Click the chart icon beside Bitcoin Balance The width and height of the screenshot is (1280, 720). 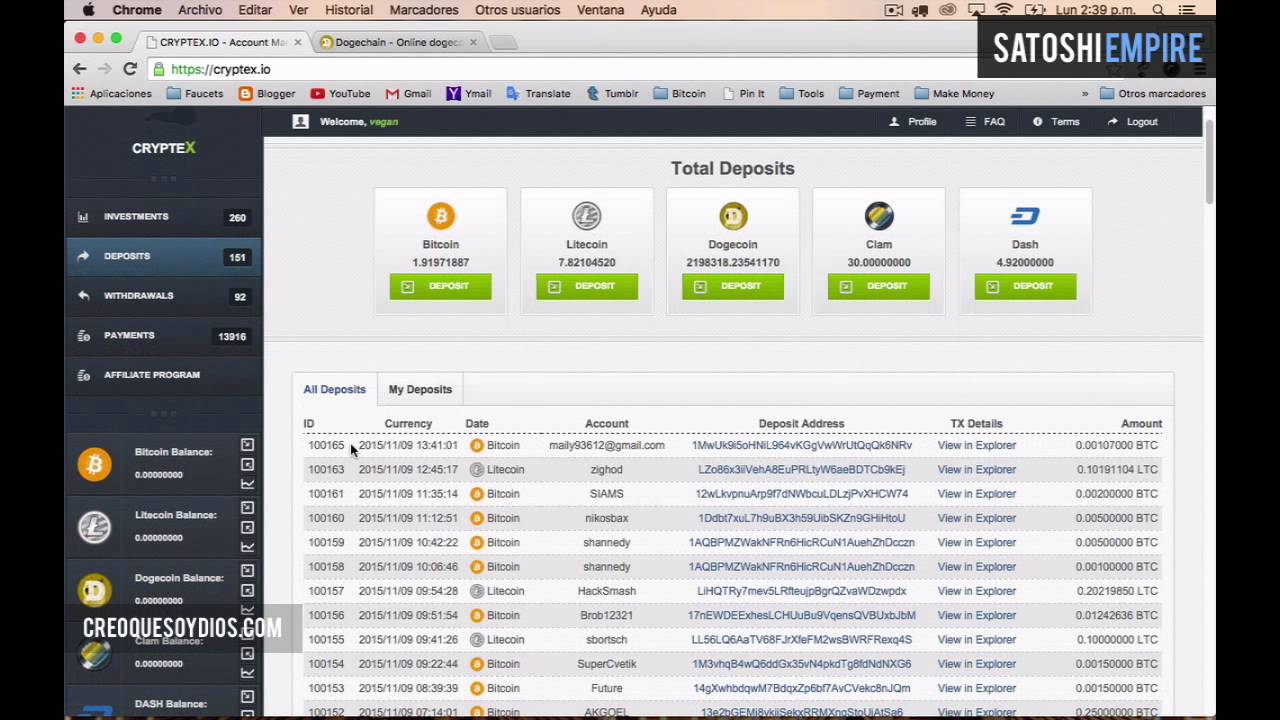(x=247, y=484)
